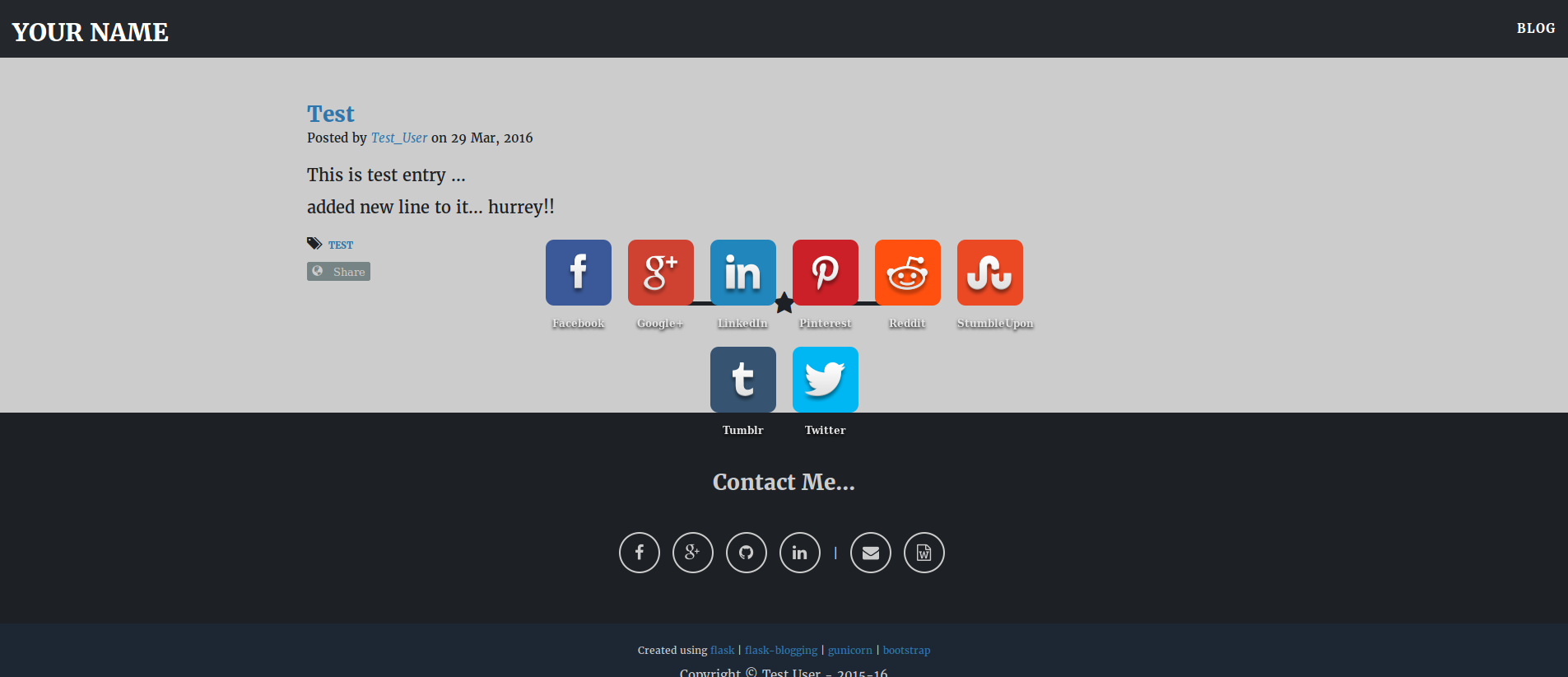The width and height of the screenshot is (1568, 677).
Task: Share the post on Facebook
Action: pyautogui.click(x=578, y=273)
